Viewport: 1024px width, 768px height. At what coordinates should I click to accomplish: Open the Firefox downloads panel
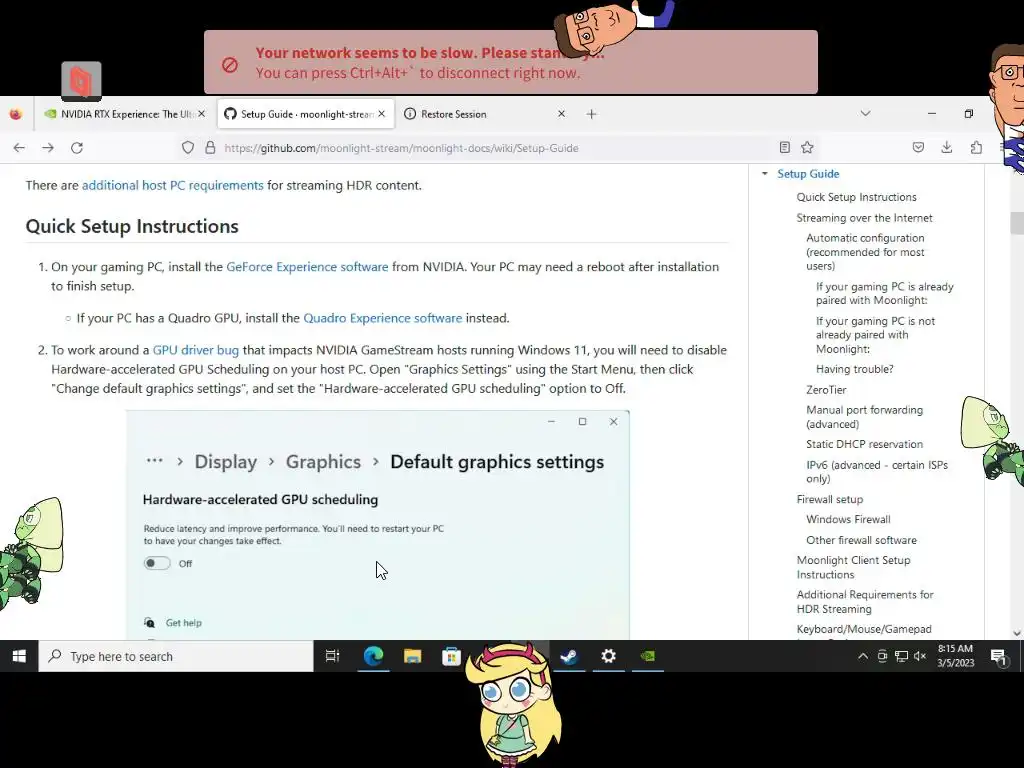click(947, 148)
